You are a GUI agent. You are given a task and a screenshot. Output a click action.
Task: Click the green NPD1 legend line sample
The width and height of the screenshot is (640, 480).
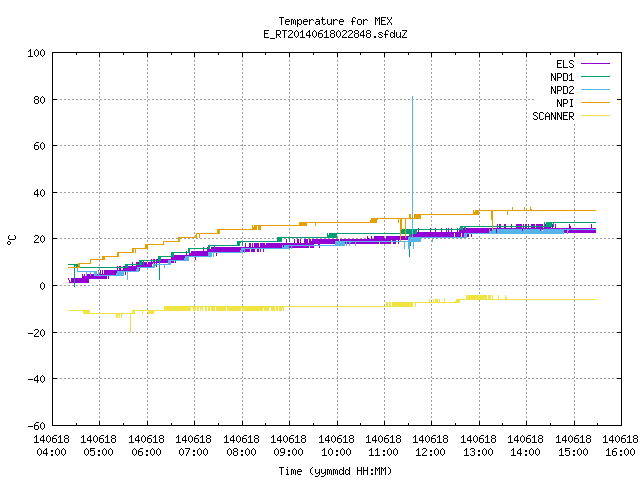tap(595, 76)
